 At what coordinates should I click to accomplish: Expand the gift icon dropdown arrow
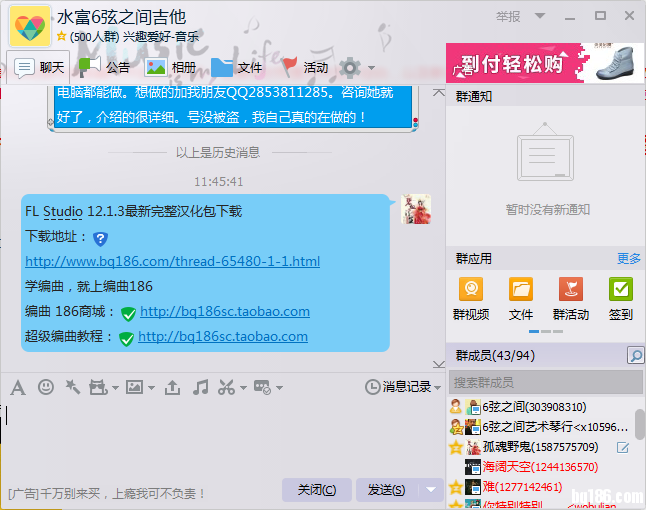point(115,388)
